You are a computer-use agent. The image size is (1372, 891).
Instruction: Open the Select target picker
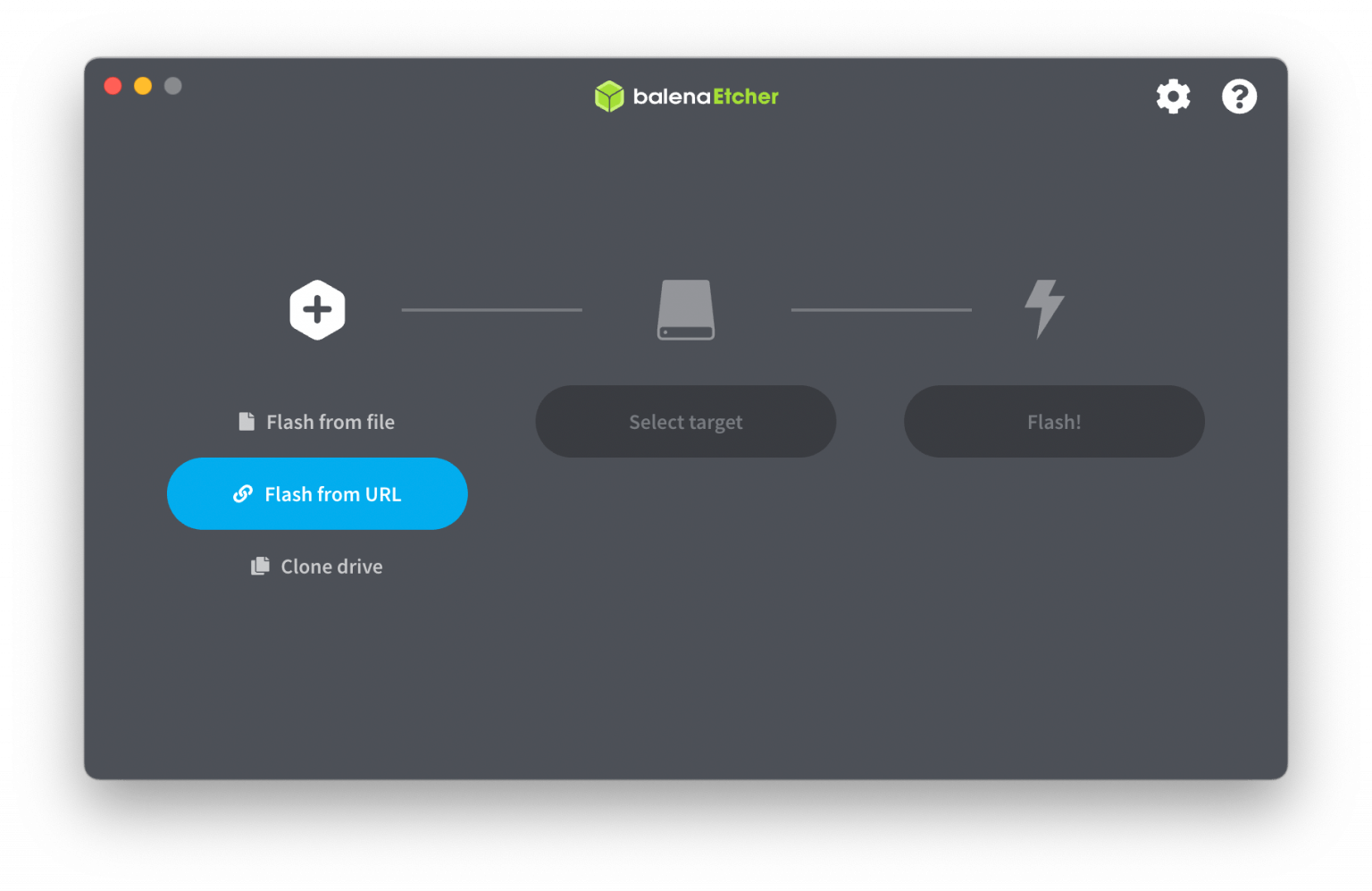685,421
